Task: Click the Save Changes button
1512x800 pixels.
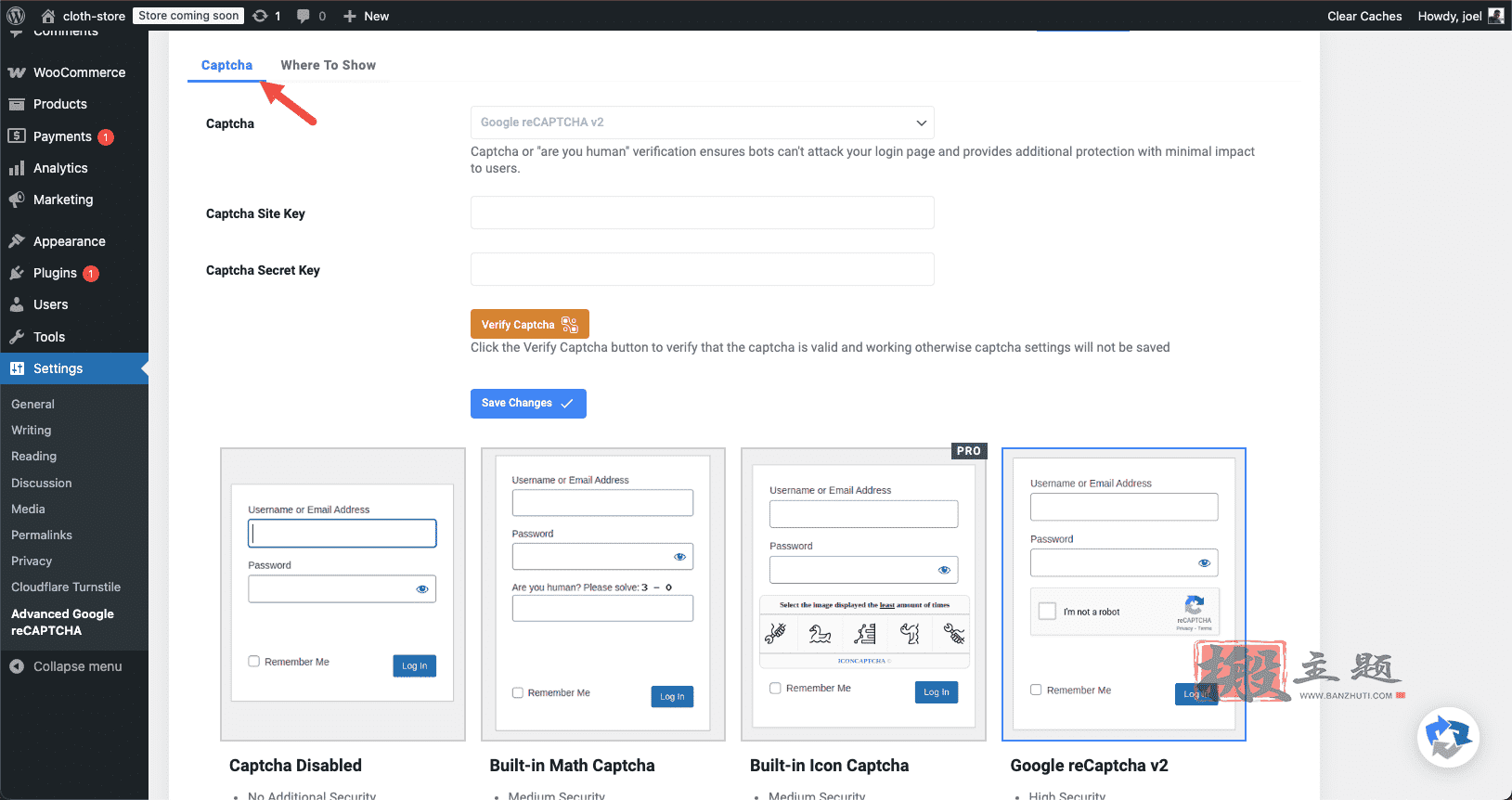Action: (528, 403)
